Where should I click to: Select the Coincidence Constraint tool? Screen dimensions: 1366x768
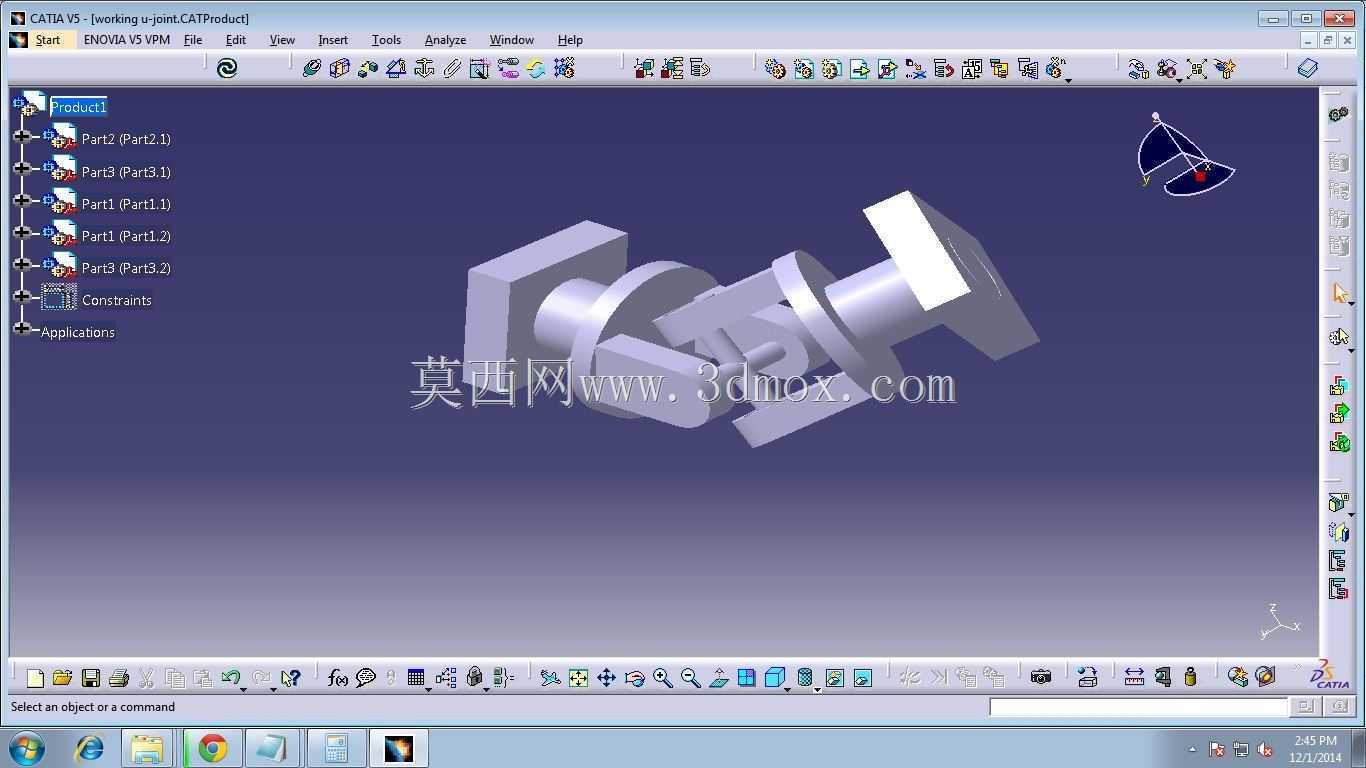312,68
